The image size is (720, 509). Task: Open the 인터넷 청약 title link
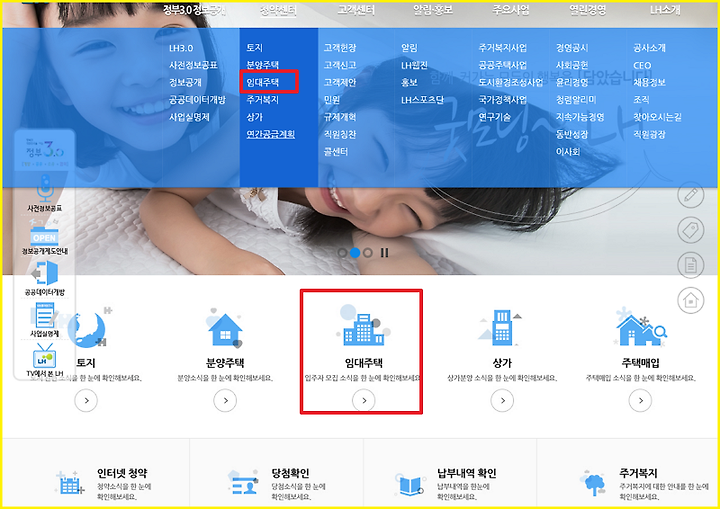pyautogui.click(x=122, y=473)
